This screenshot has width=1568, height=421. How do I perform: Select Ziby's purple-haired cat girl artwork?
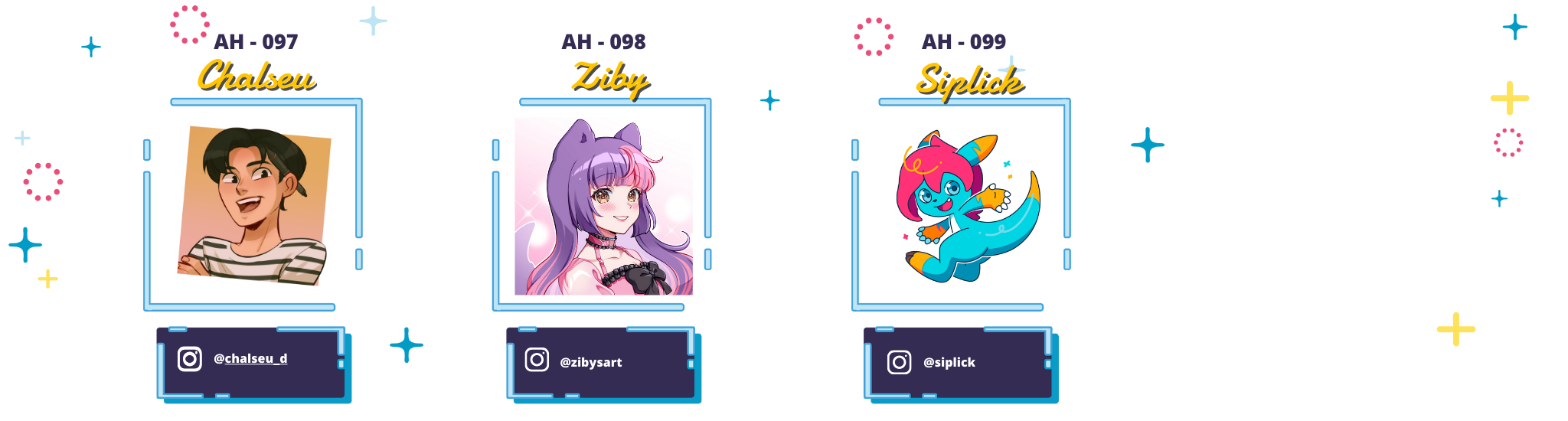coord(603,207)
